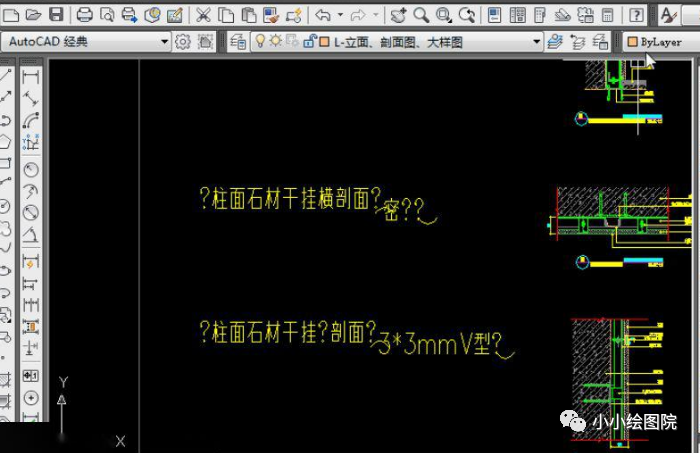Click Make Object's Layer Current icon
Image resolution: width=700 pixels, height=453 pixels.
click(555, 42)
